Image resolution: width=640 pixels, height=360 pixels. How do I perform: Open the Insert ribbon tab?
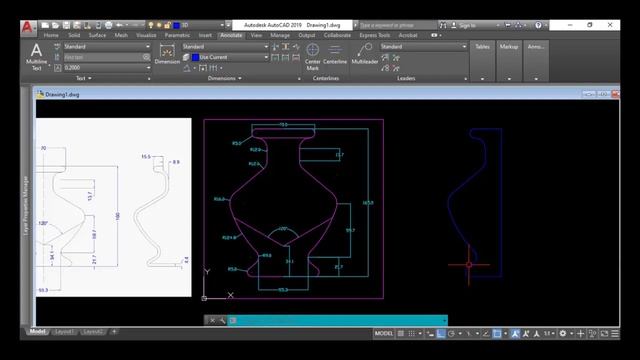(x=205, y=36)
